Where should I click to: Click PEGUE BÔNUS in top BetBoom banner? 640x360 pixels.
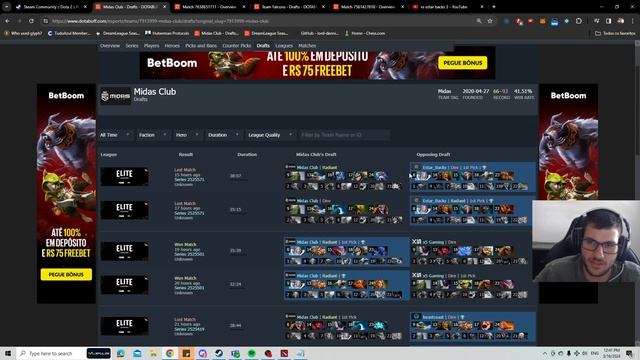tap(462, 63)
